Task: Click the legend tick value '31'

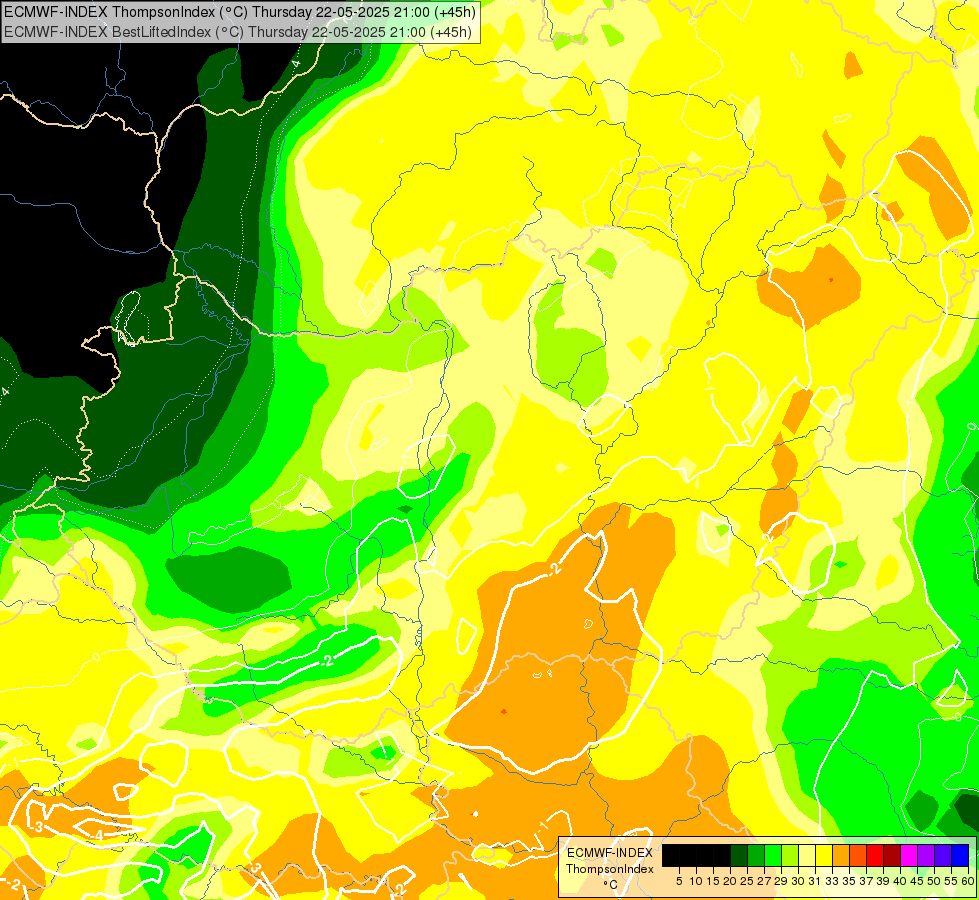Action: pos(815,881)
